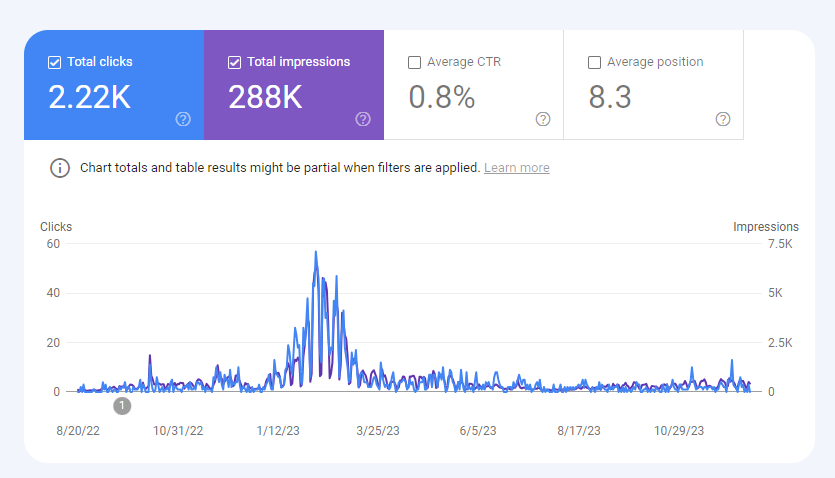Click the 20 clicks axis value
The image size is (835, 478).
pos(53,343)
